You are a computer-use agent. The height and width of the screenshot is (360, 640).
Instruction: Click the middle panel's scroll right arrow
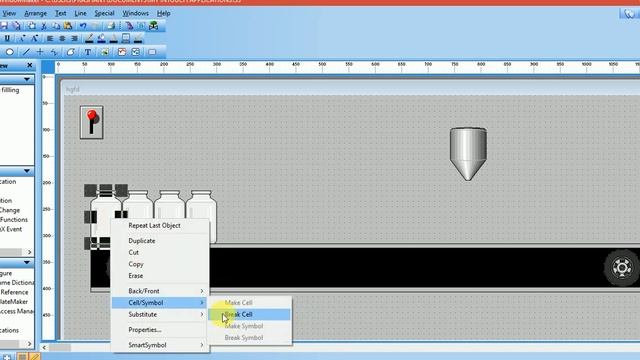tap(29, 252)
